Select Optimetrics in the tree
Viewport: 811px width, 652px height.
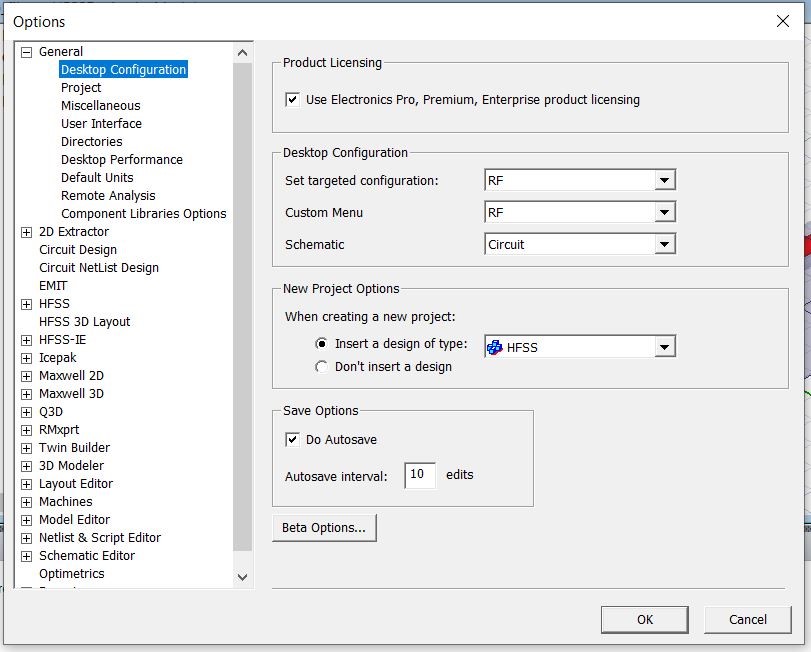[71, 574]
